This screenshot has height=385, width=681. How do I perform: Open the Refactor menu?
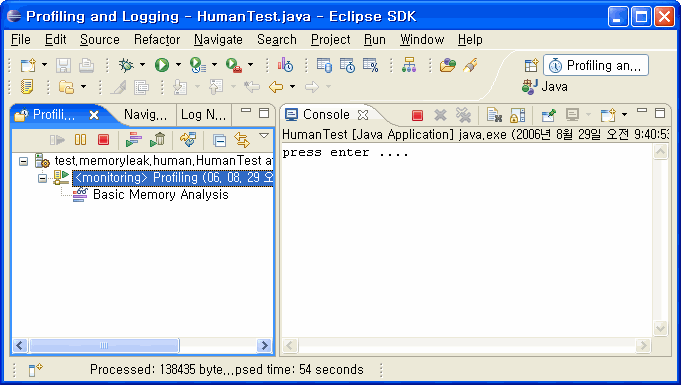click(x=157, y=40)
